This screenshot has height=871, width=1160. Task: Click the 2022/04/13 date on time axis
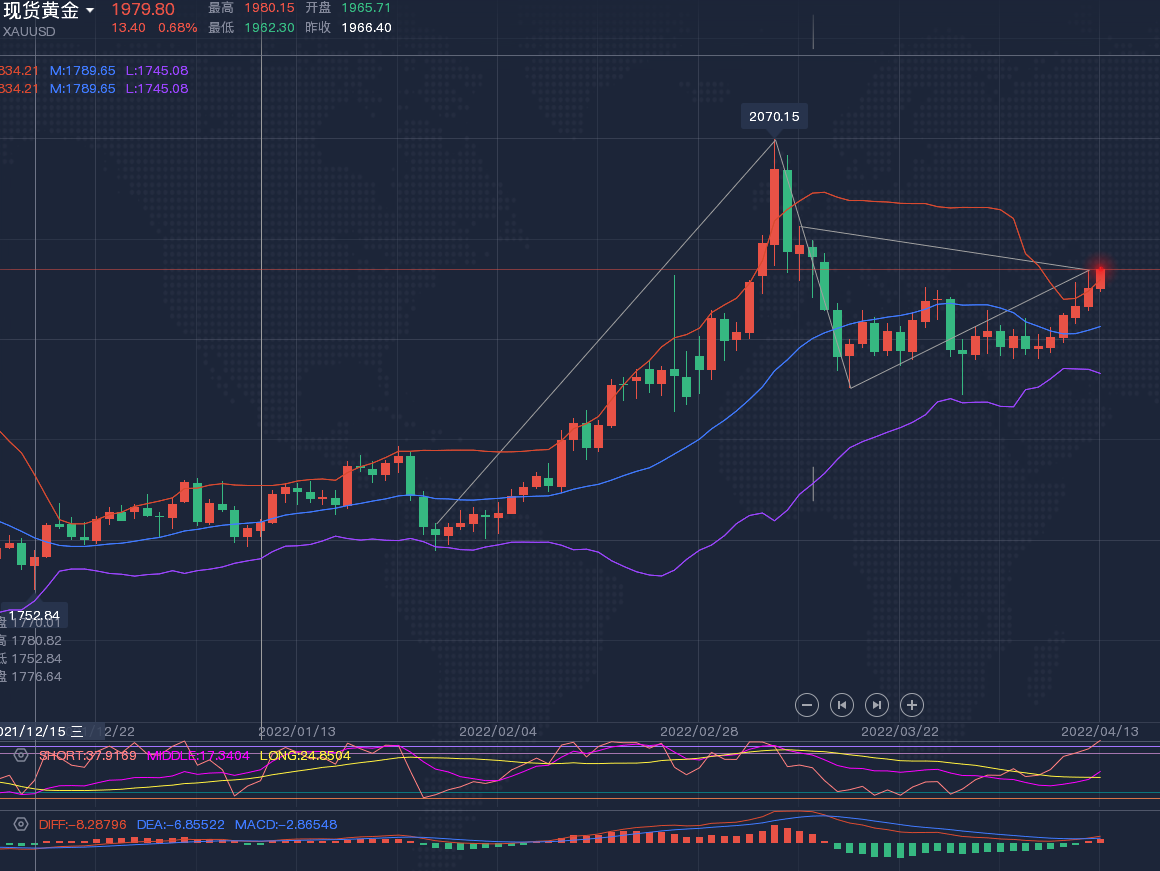(1099, 731)
